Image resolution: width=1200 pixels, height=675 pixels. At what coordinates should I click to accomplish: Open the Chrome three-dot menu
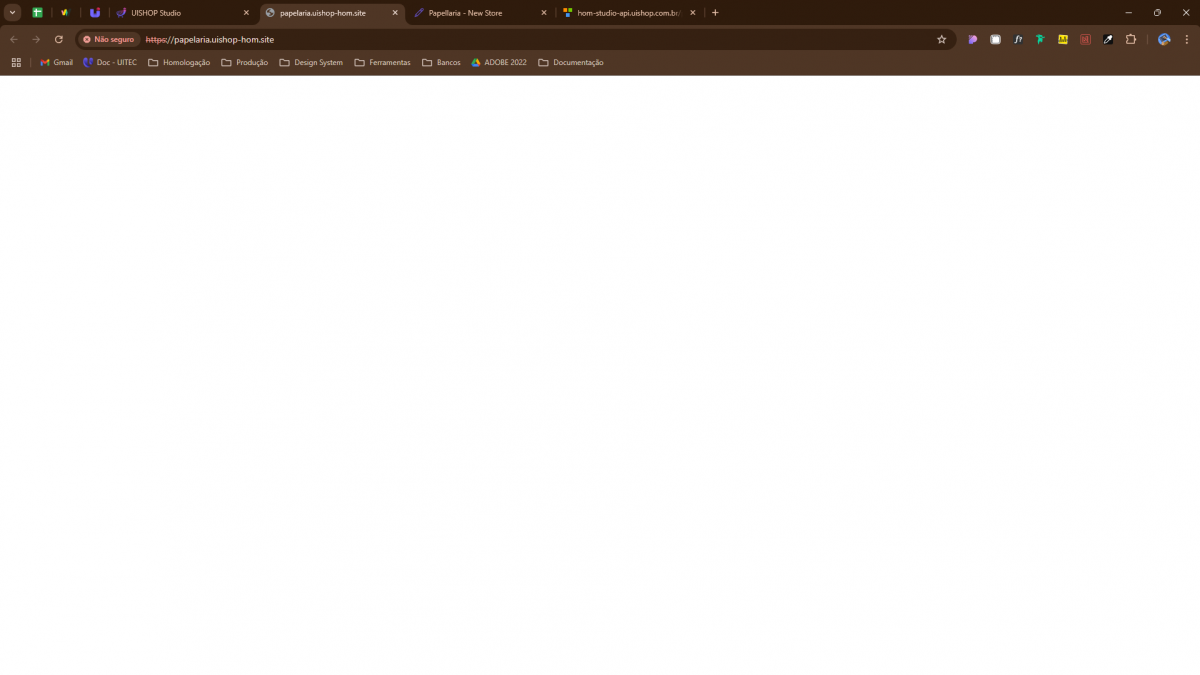[x=1187, y=39]
